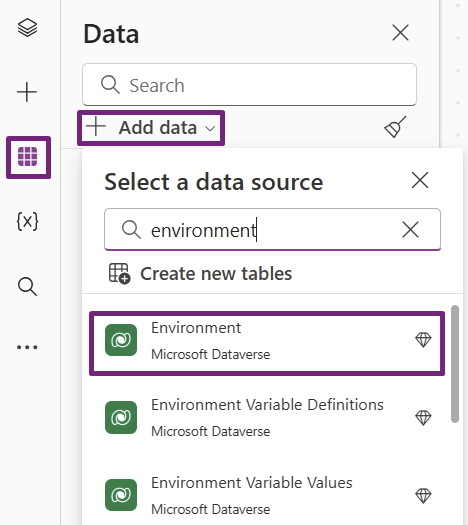Viewport: 468px width, 525px height.
Task: Select Environment Variable Definitions table
Action: pos(267,418)
